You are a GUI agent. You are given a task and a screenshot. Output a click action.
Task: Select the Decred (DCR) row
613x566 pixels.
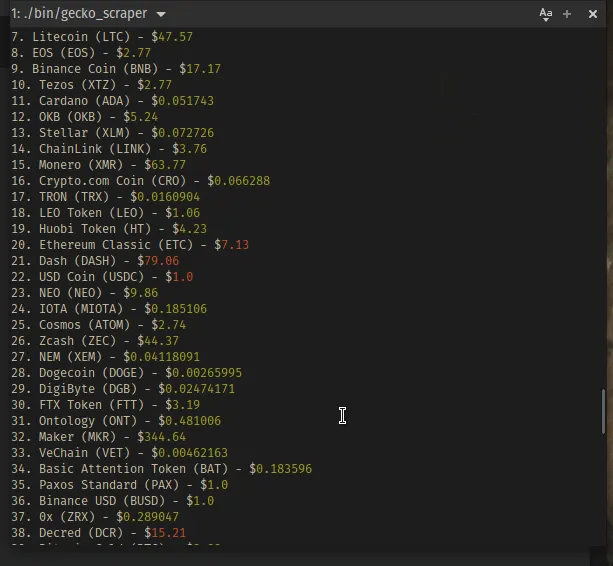pos(99,534)
